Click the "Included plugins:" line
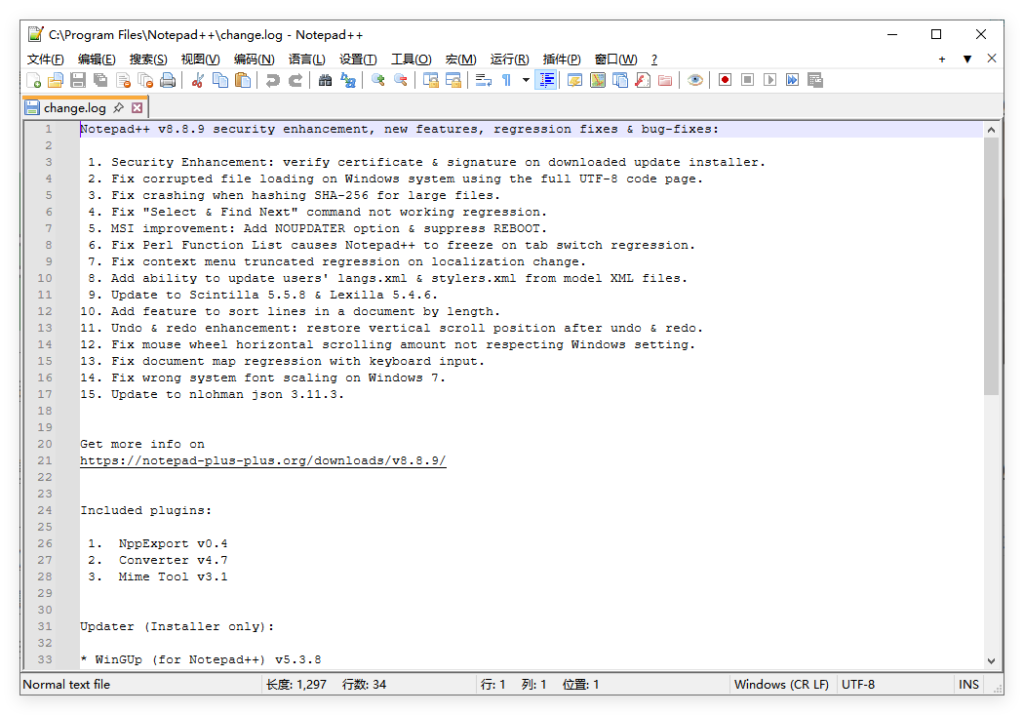1024x715 pixels. point(146,510)
